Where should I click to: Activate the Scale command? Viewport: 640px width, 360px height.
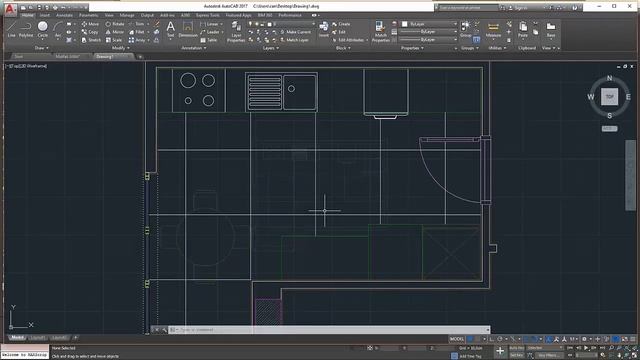coord(114,40)
